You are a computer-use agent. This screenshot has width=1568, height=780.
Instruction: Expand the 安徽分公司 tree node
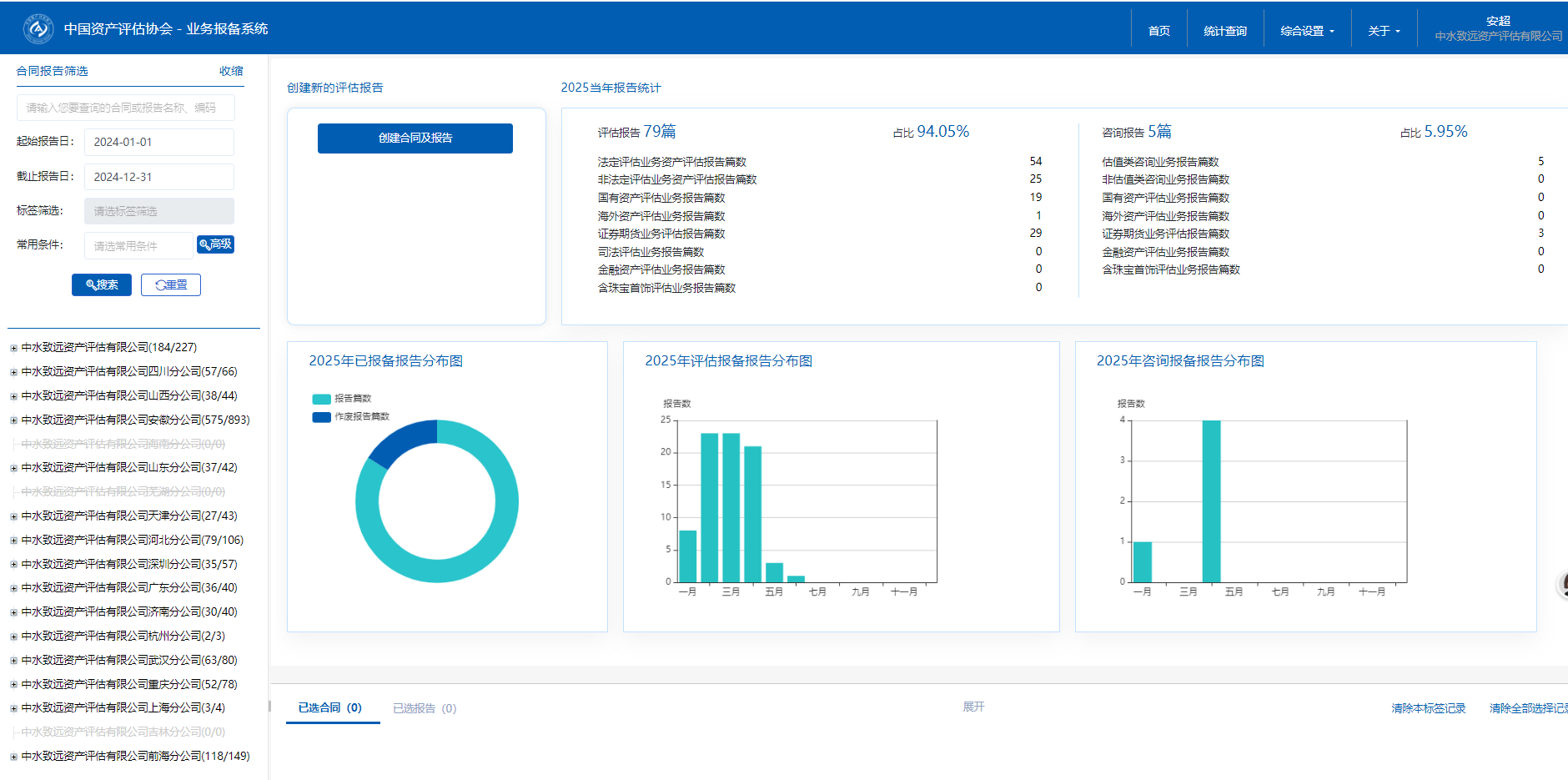(13, 420)
